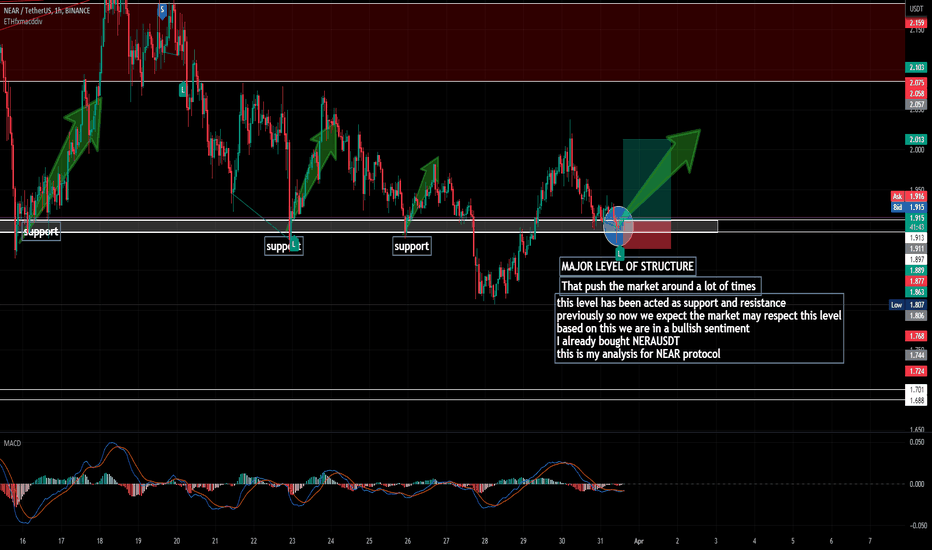Click the 2.103 green price label

(917, 68)
